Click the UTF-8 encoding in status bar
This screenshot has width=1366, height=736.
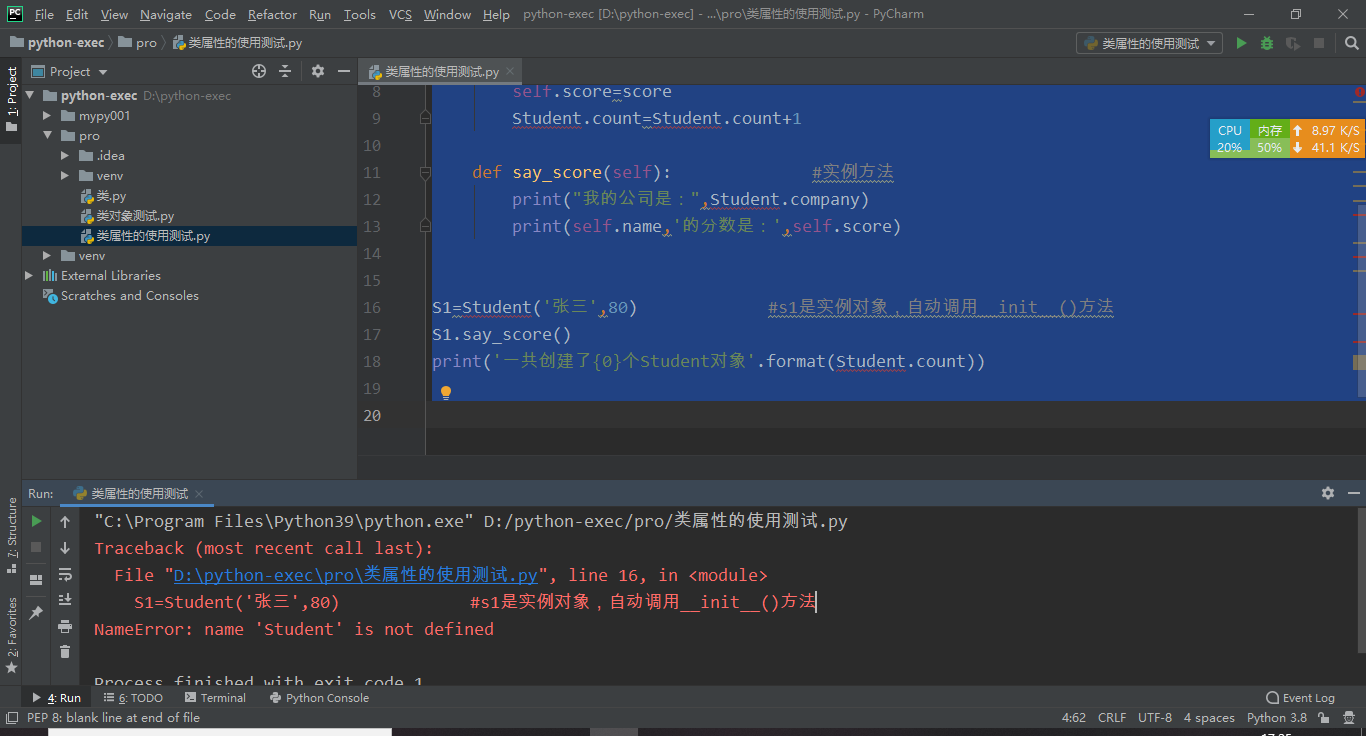tap(1154, 717)
